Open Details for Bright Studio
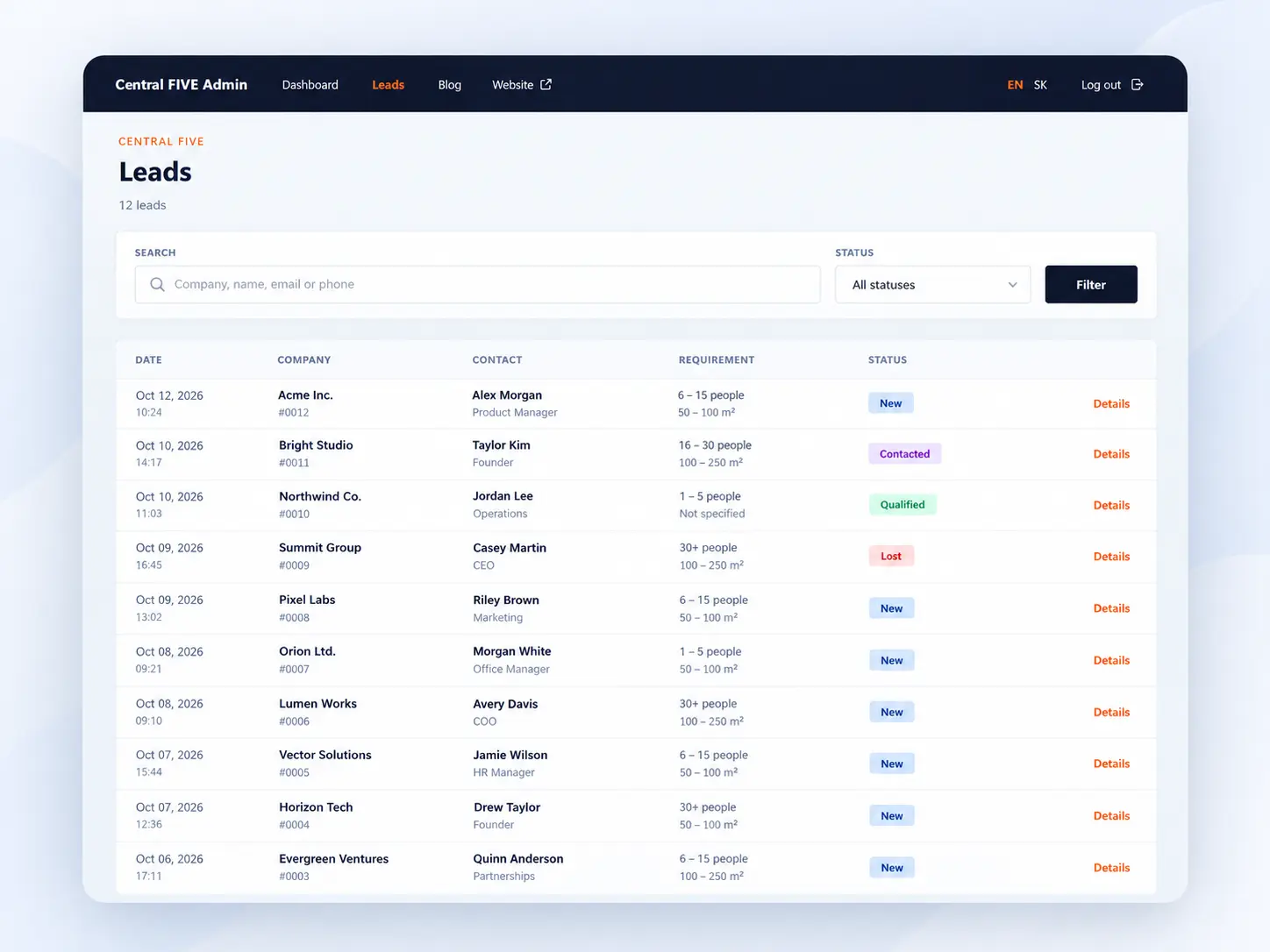1270x952 pixels. pyautogui.click(x=1111, y=454)
